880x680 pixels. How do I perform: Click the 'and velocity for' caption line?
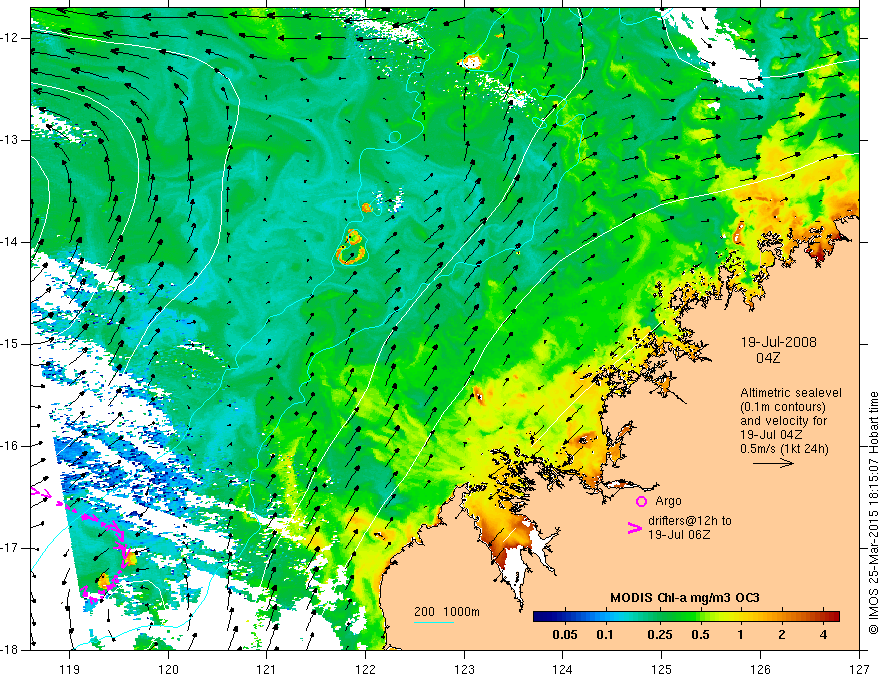point(783,421)
